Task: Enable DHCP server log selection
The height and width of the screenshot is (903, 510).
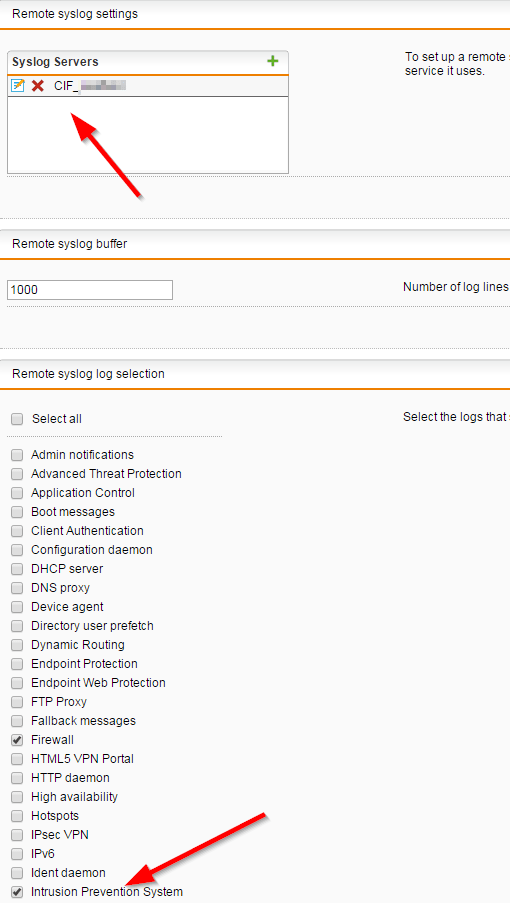Action: tap(17, 569)
